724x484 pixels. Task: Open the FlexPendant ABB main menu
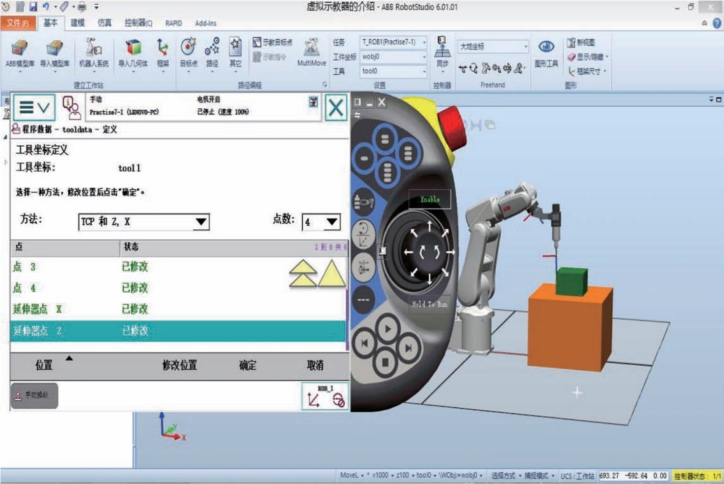click(x=33, y=107)
